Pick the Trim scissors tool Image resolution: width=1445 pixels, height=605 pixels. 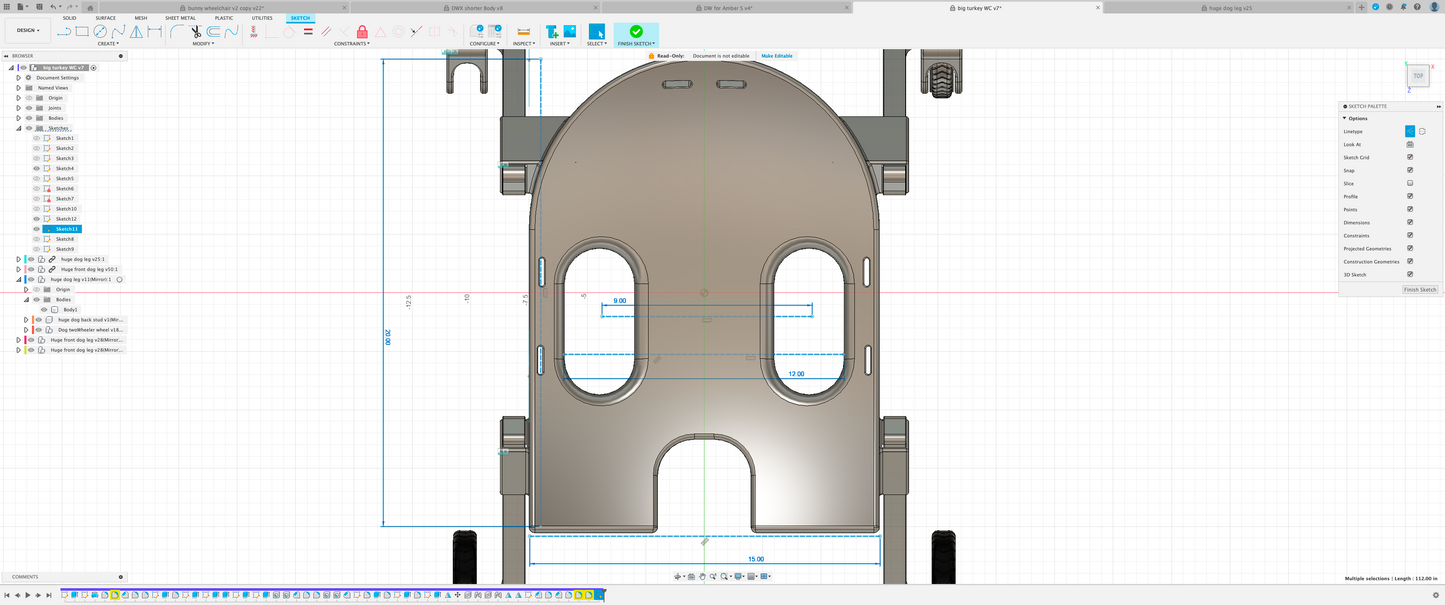(x=196, y=32)
